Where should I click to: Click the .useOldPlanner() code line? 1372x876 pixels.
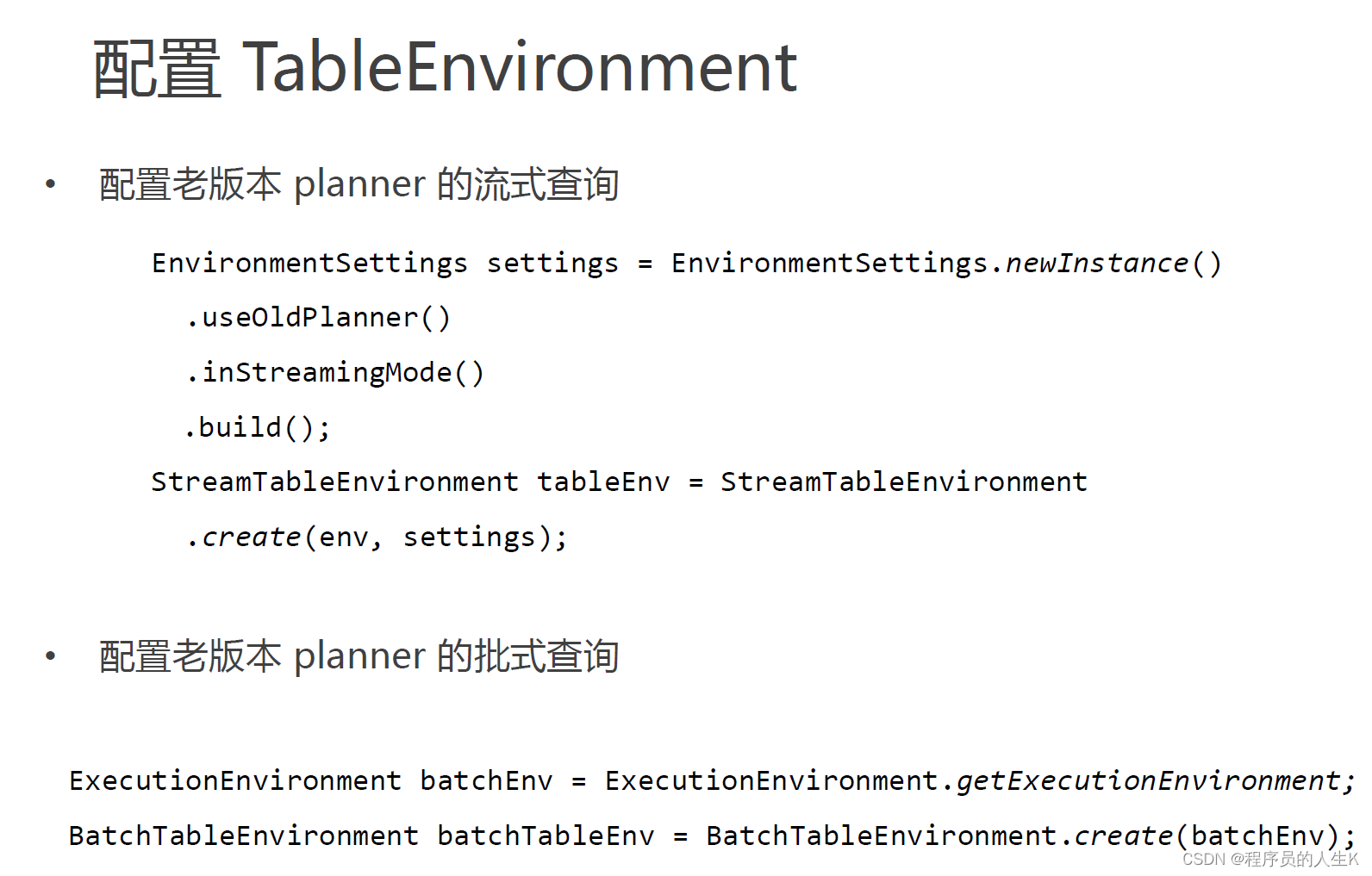tap(318, 318)
